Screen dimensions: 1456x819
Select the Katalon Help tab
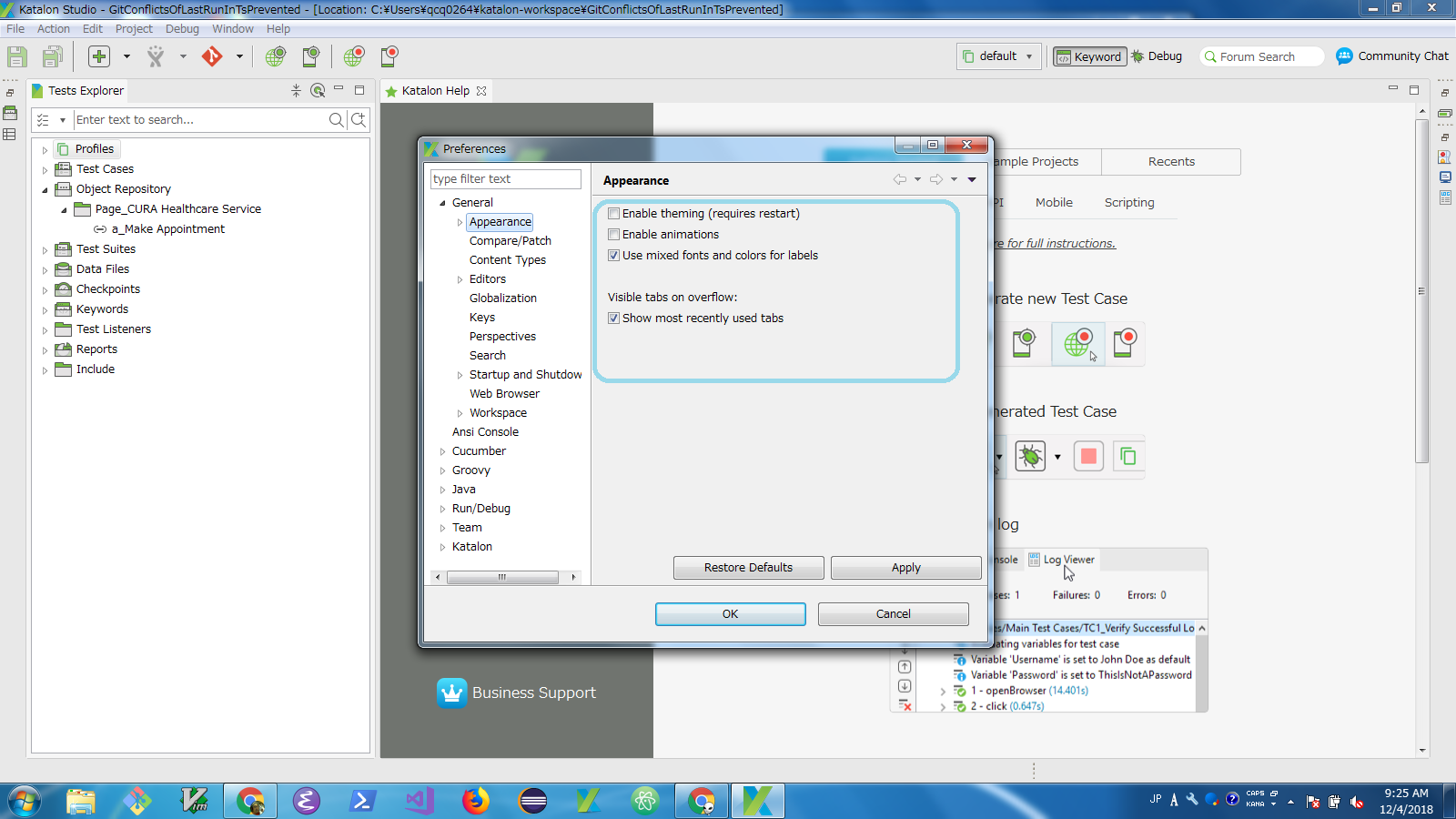pyautogui.click(x=435, y=91)
